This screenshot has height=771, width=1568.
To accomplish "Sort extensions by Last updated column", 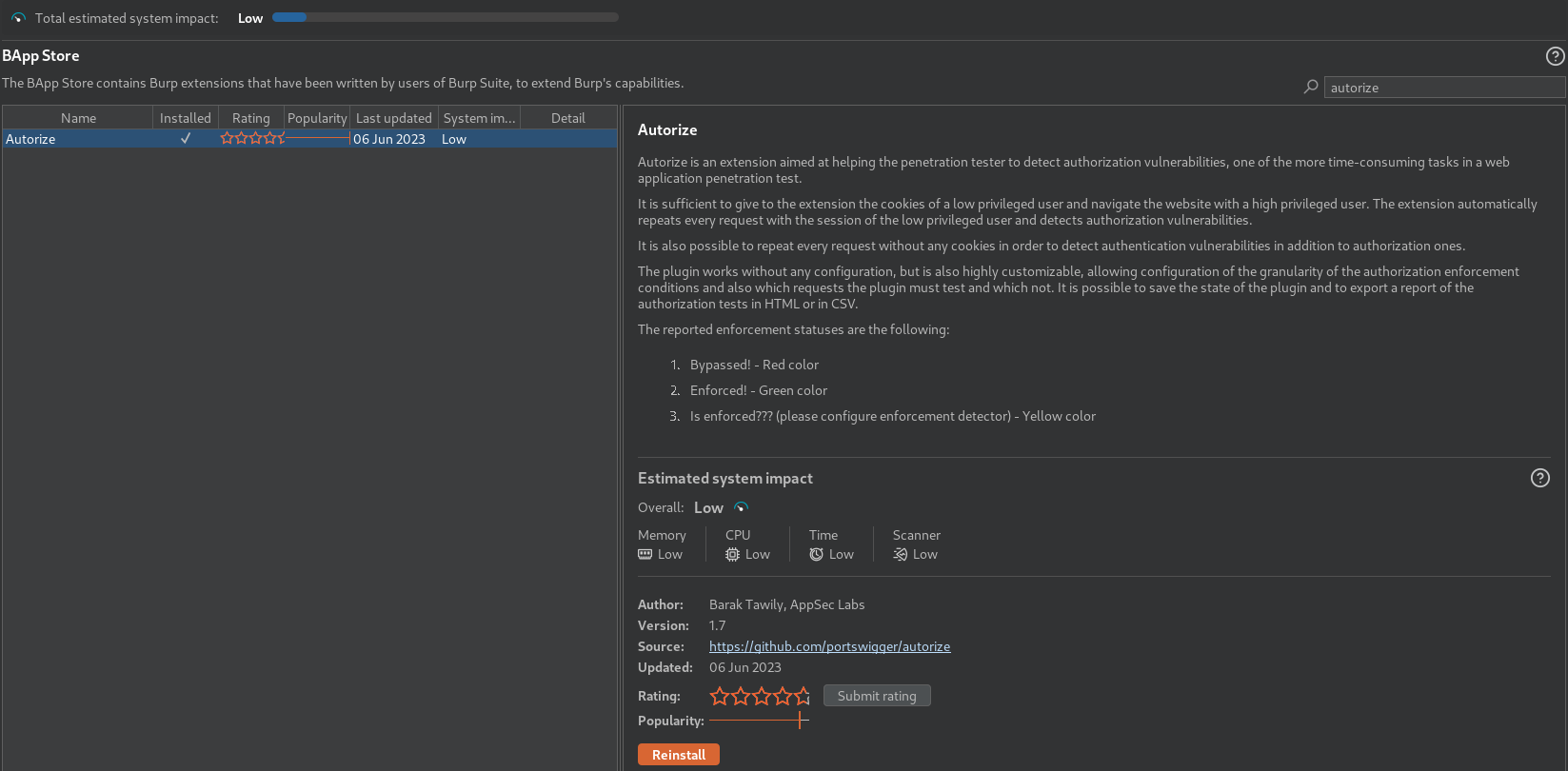I will tap(393, 118).
